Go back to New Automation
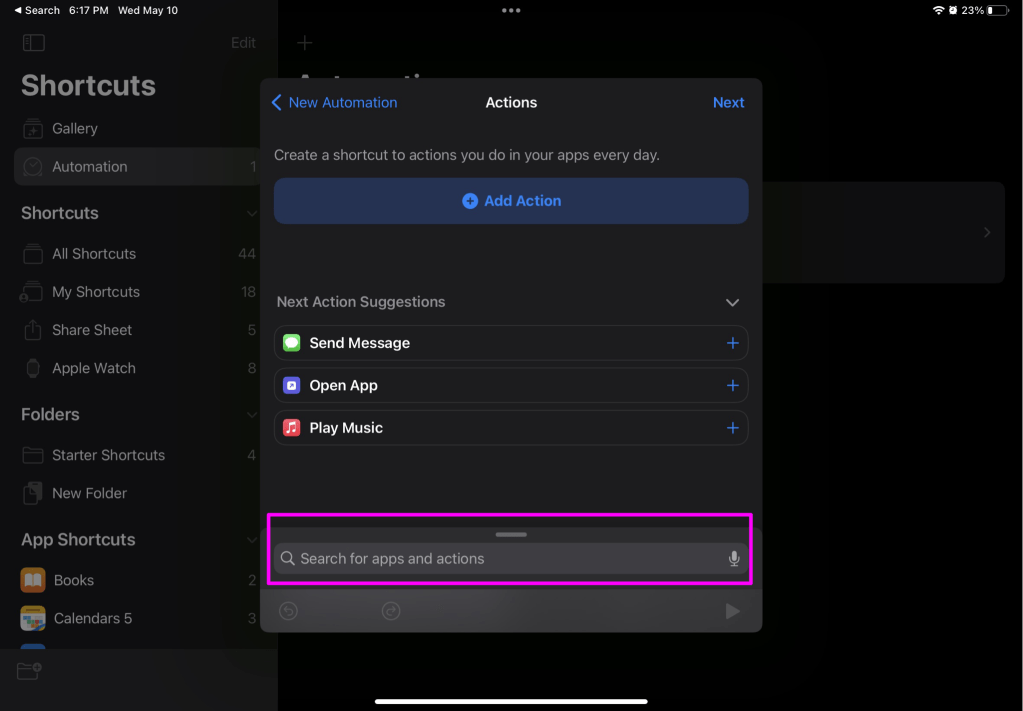Image resolution: width=1023 pixels, height=711 pixels. click(334, 103)
